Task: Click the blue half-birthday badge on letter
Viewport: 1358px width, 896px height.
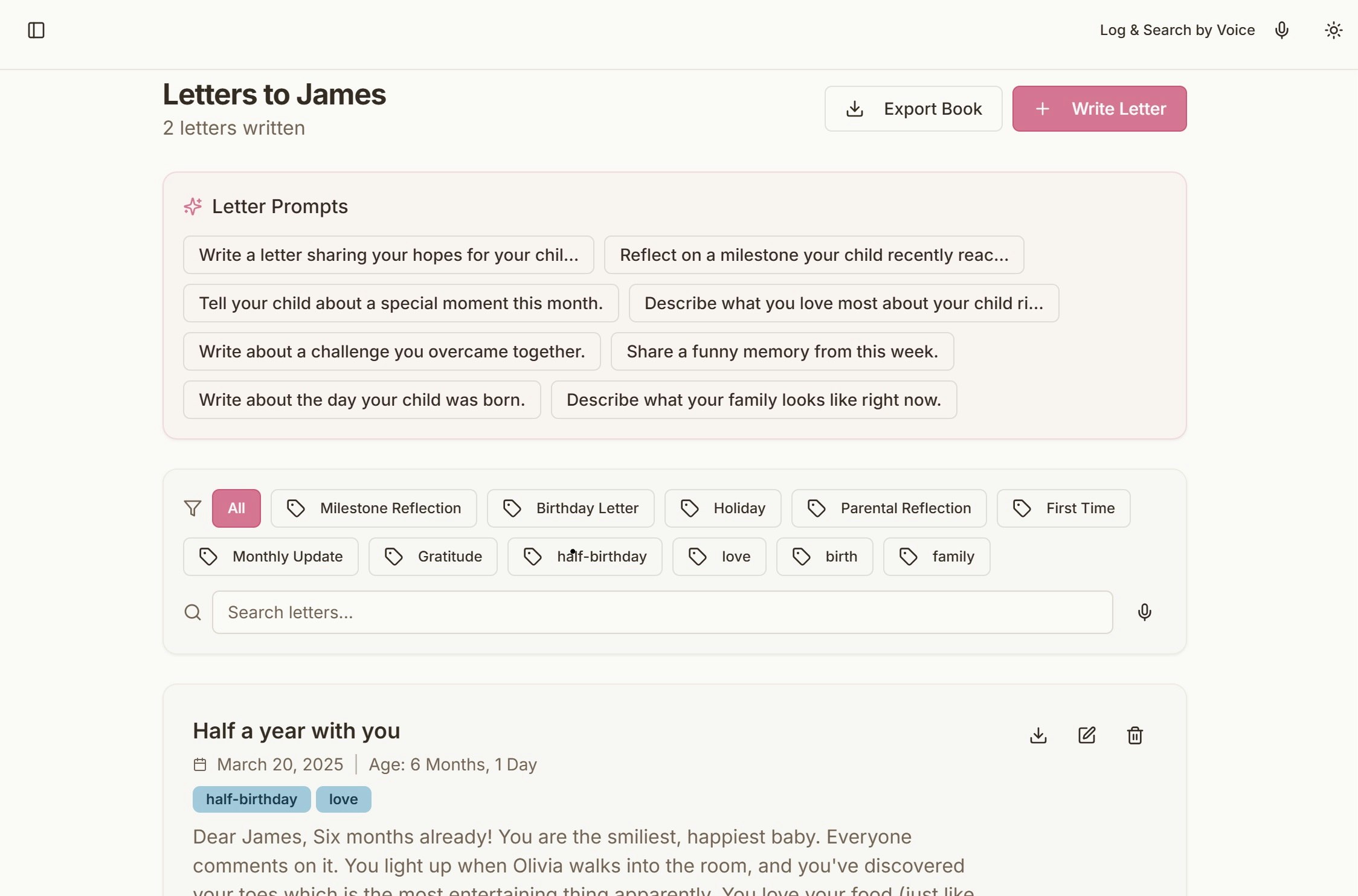Action: [252, 799]
